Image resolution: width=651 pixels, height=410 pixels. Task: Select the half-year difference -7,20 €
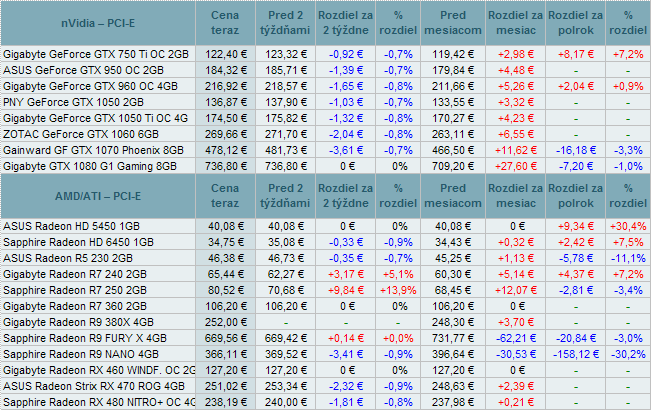[x=576, y=166]
